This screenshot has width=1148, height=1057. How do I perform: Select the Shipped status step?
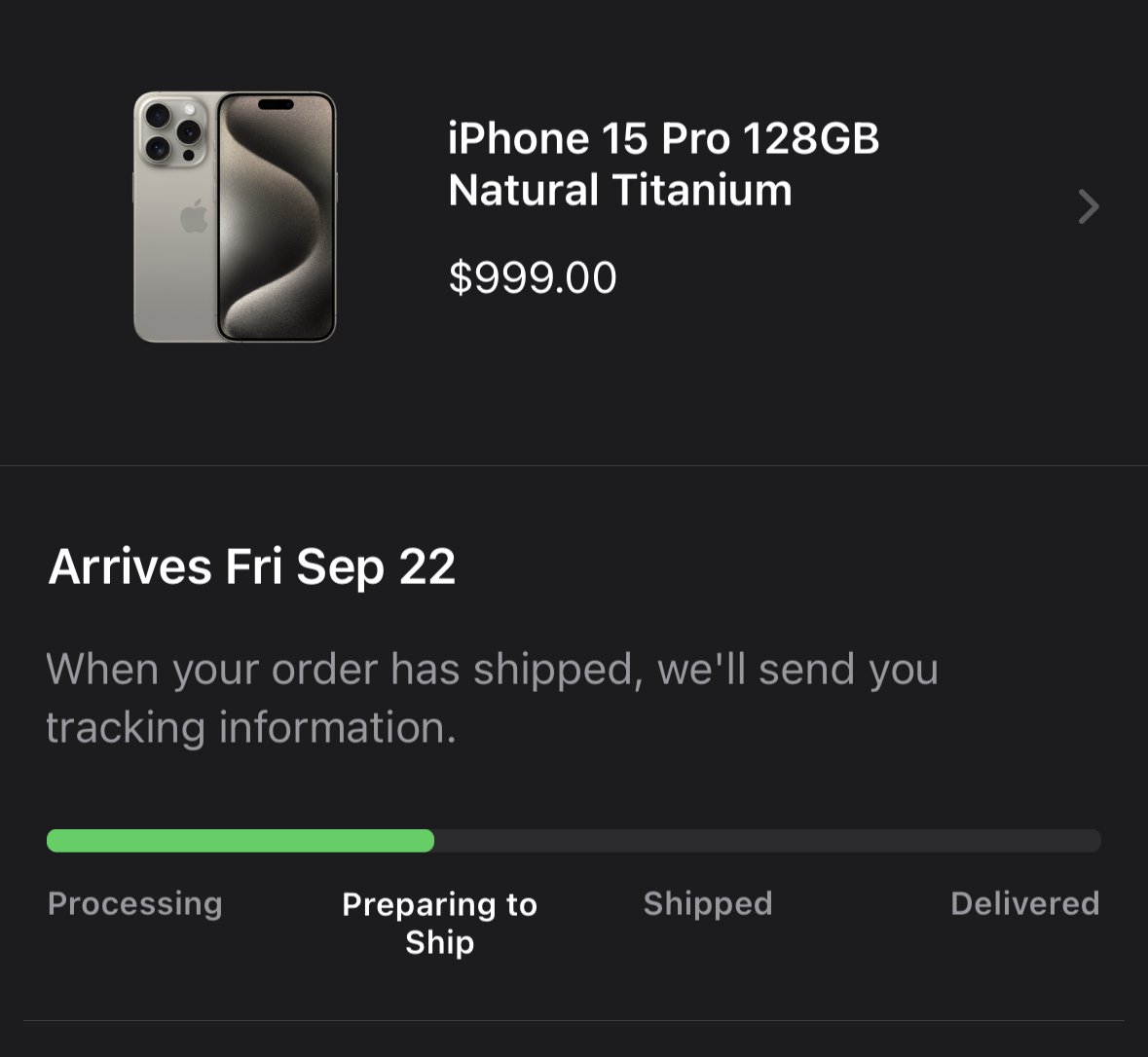tap(708, 903)
